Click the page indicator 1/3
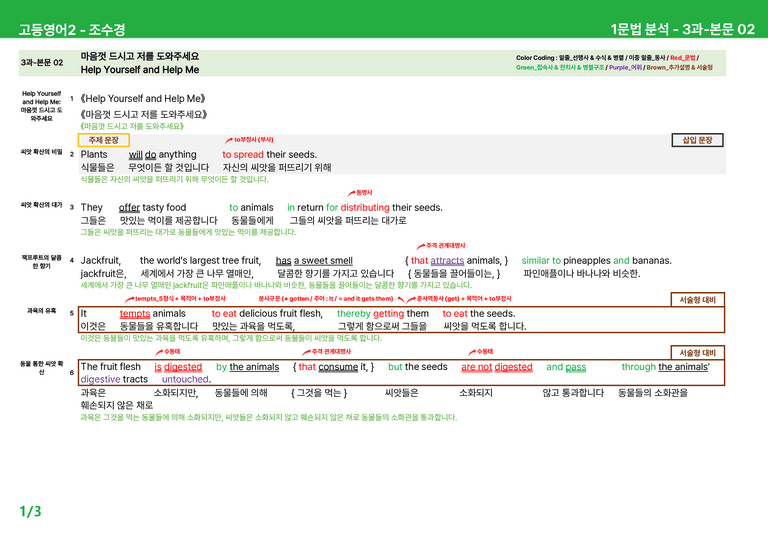Screen dimensions: 768x543 [30, 512]
